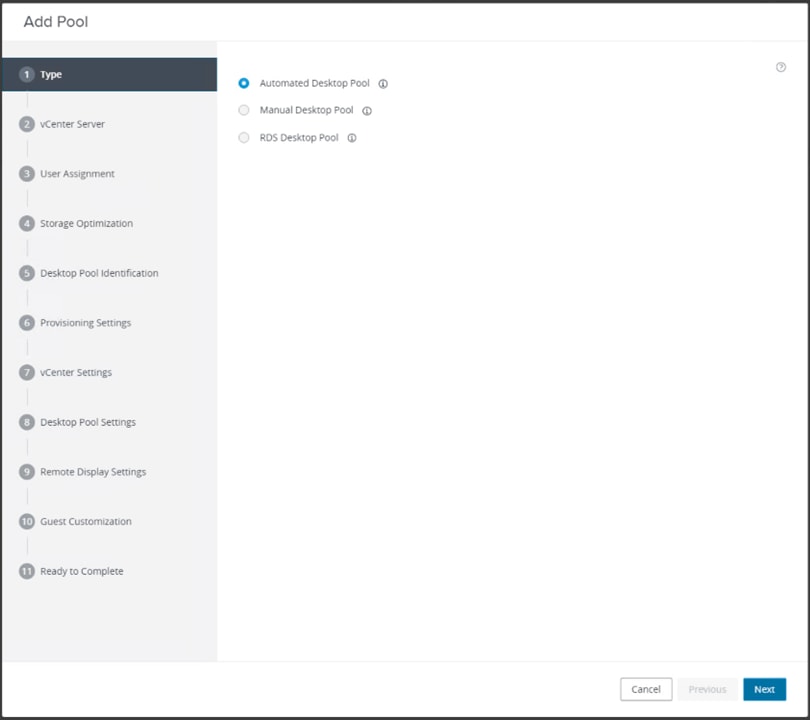Click info icon beside Automated Desktop Pool
The width and height of the screenshot is (810, 720).
(x=383, y=84)
